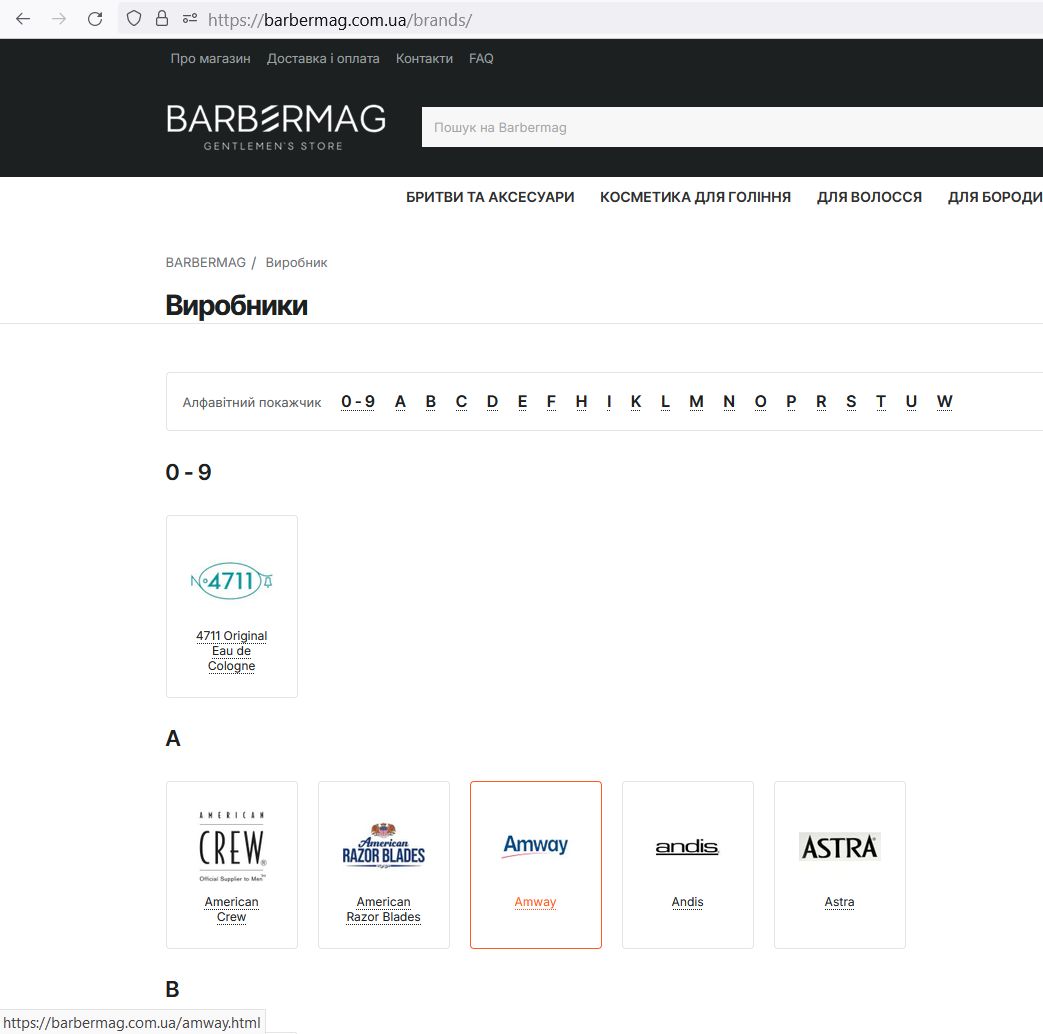Jump to letter L in index

[x=665, y=401]
